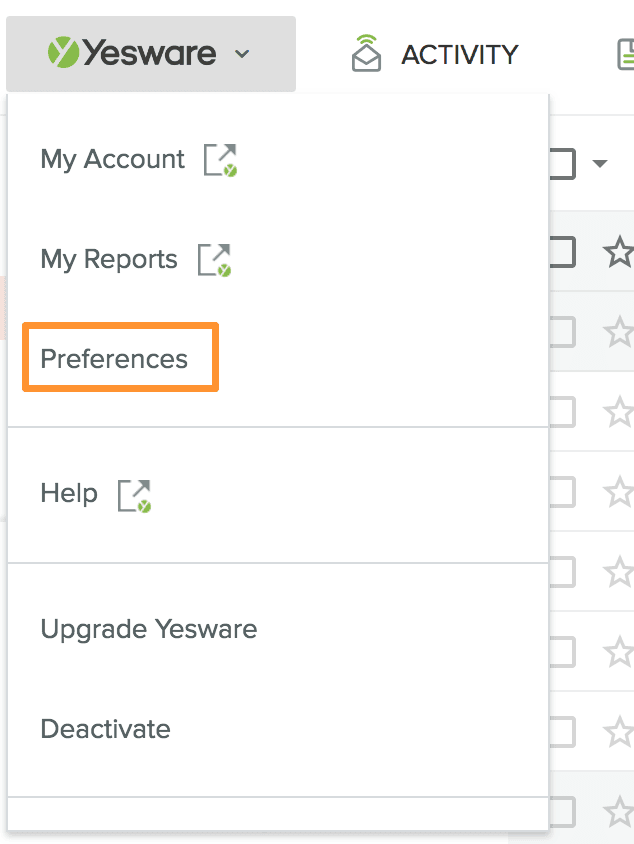Tick the select-all checkbox above emails

pyautogui.click(x=560, y=163)
